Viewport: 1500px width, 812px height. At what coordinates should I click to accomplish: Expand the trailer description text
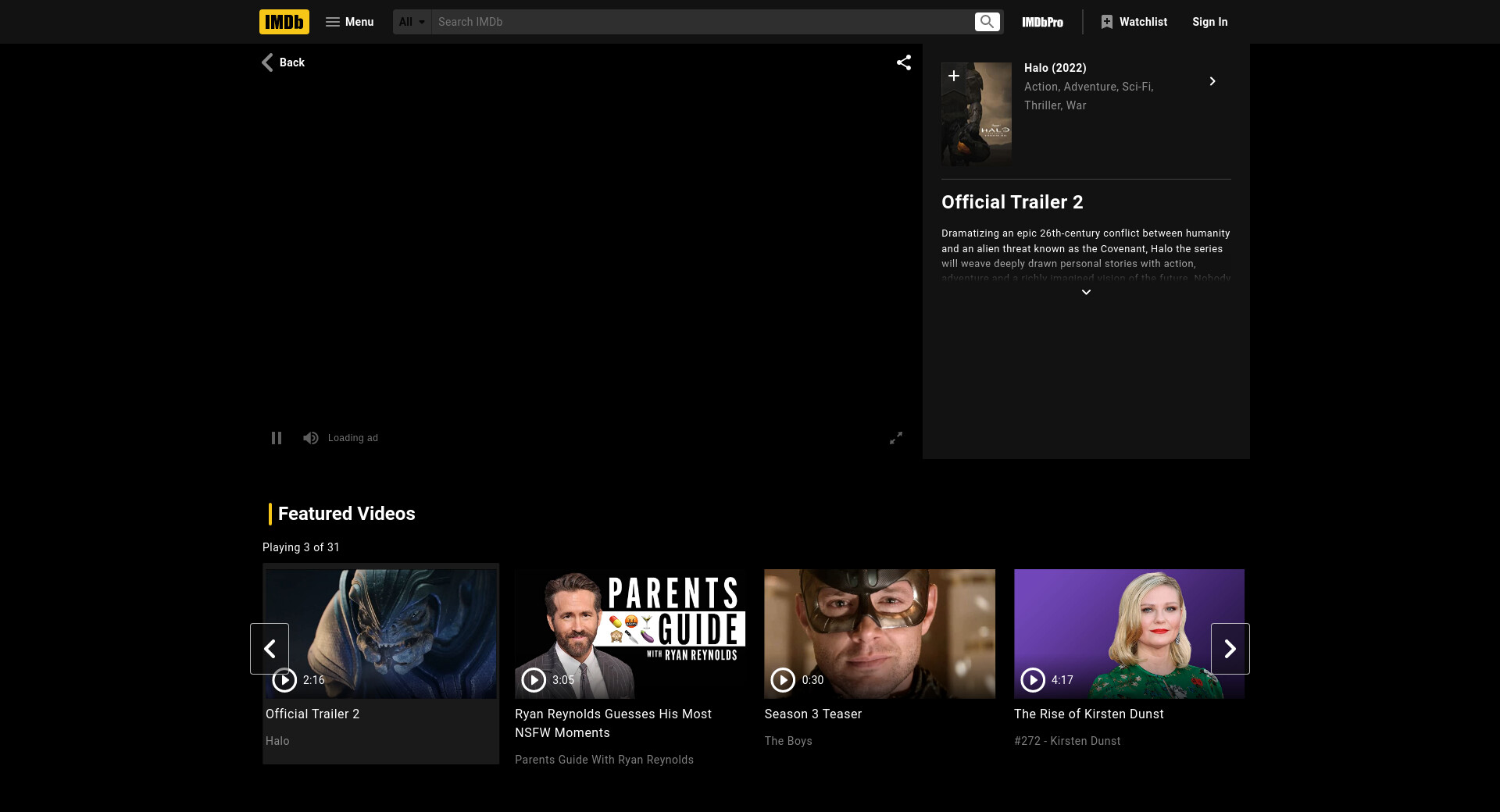pos(1085,292)
